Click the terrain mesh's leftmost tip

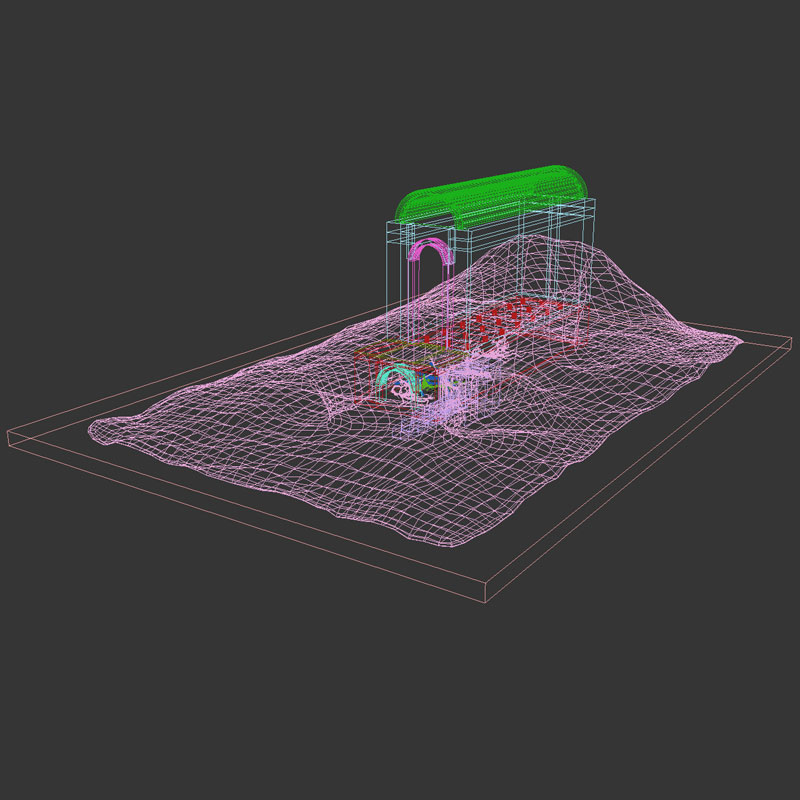coord(92,431)
